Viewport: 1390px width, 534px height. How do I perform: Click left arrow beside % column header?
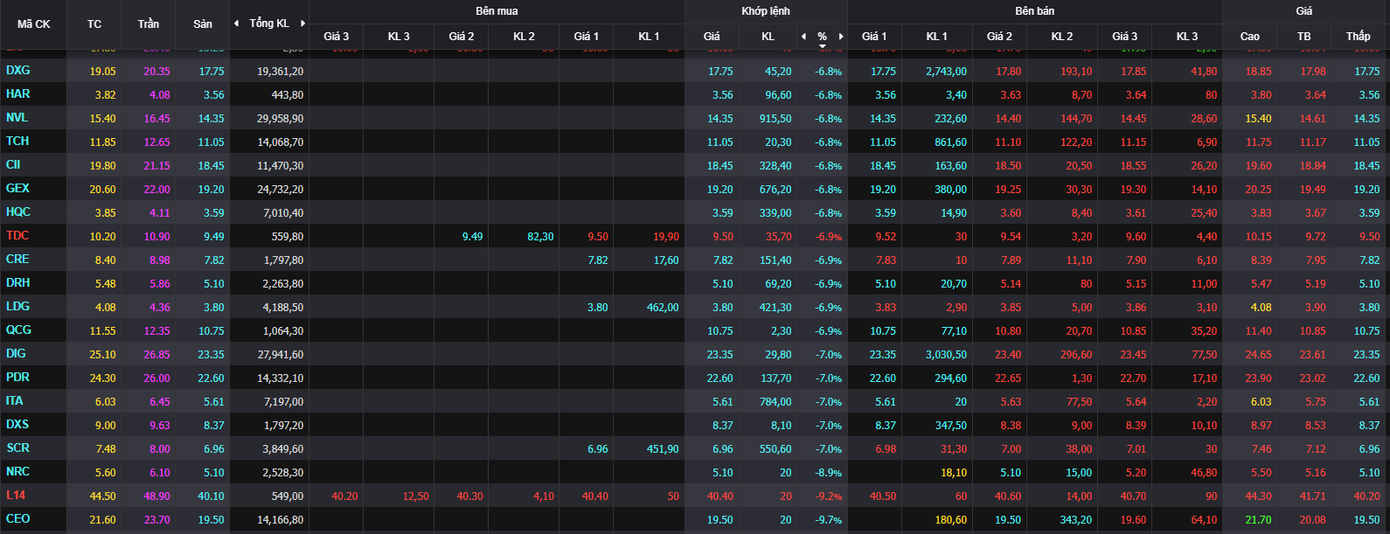tap(803, 36)
